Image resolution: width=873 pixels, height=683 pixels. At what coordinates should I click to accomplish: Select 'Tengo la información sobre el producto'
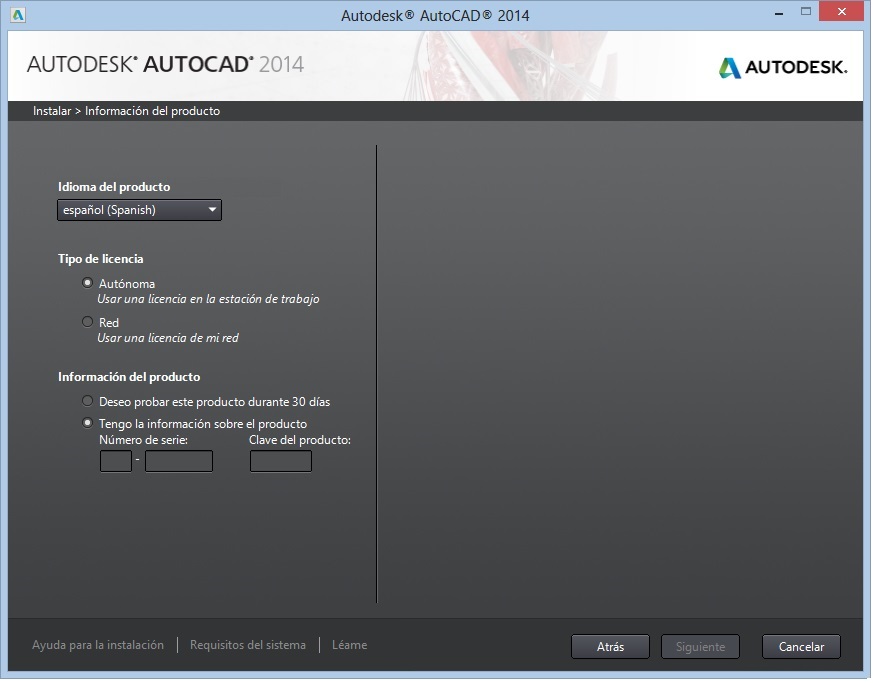(x=87, y=424)
